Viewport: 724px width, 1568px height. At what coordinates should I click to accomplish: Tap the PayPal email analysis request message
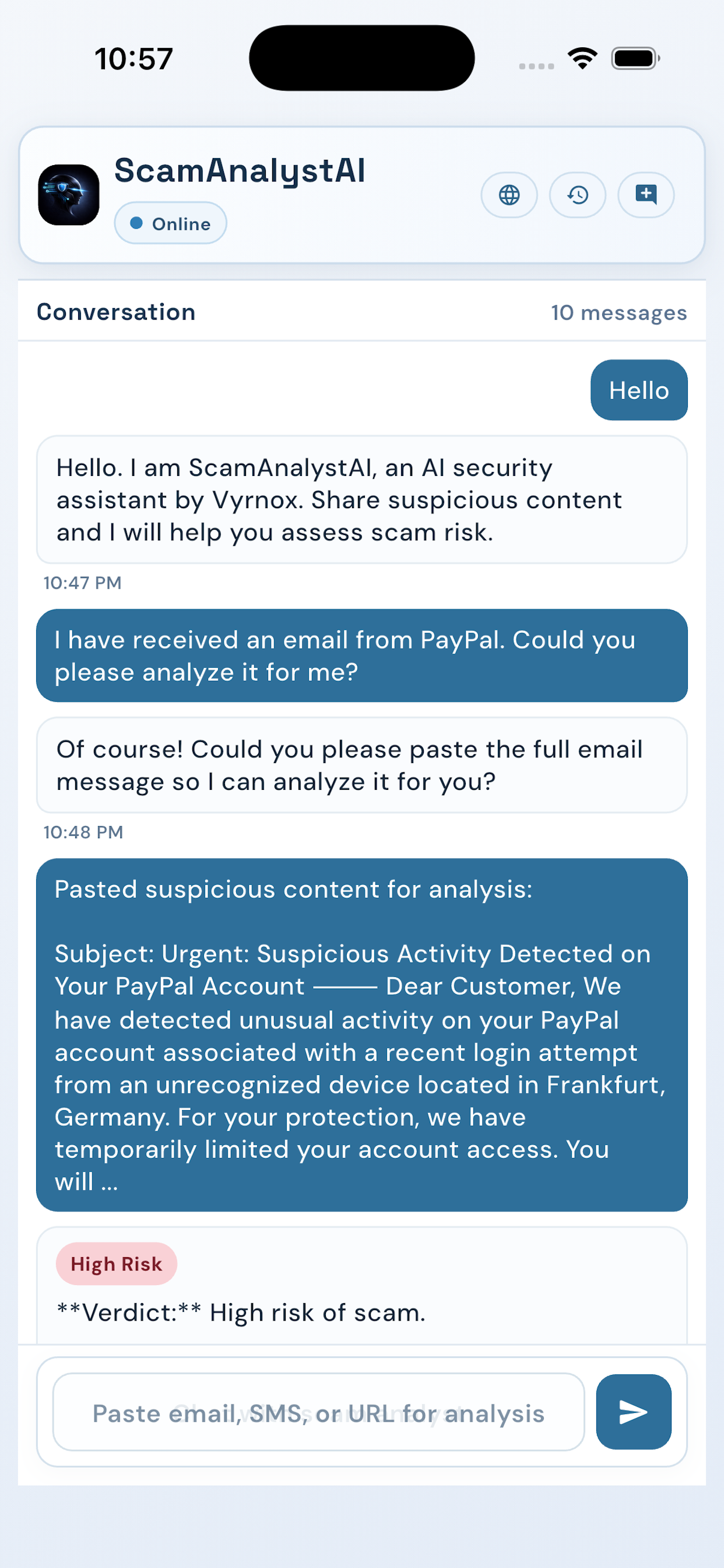pyautogui.click(x=362, y=656)
